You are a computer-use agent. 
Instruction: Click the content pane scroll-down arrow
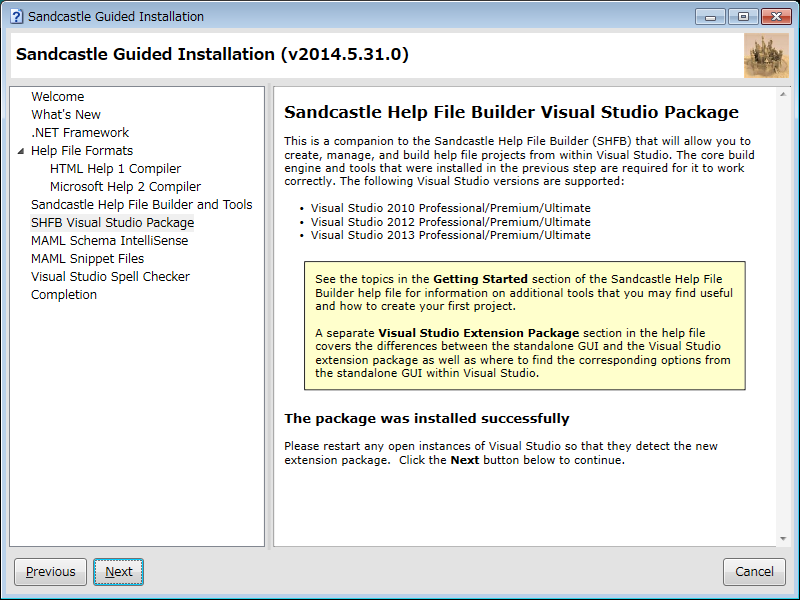click(x=783, y=539)
